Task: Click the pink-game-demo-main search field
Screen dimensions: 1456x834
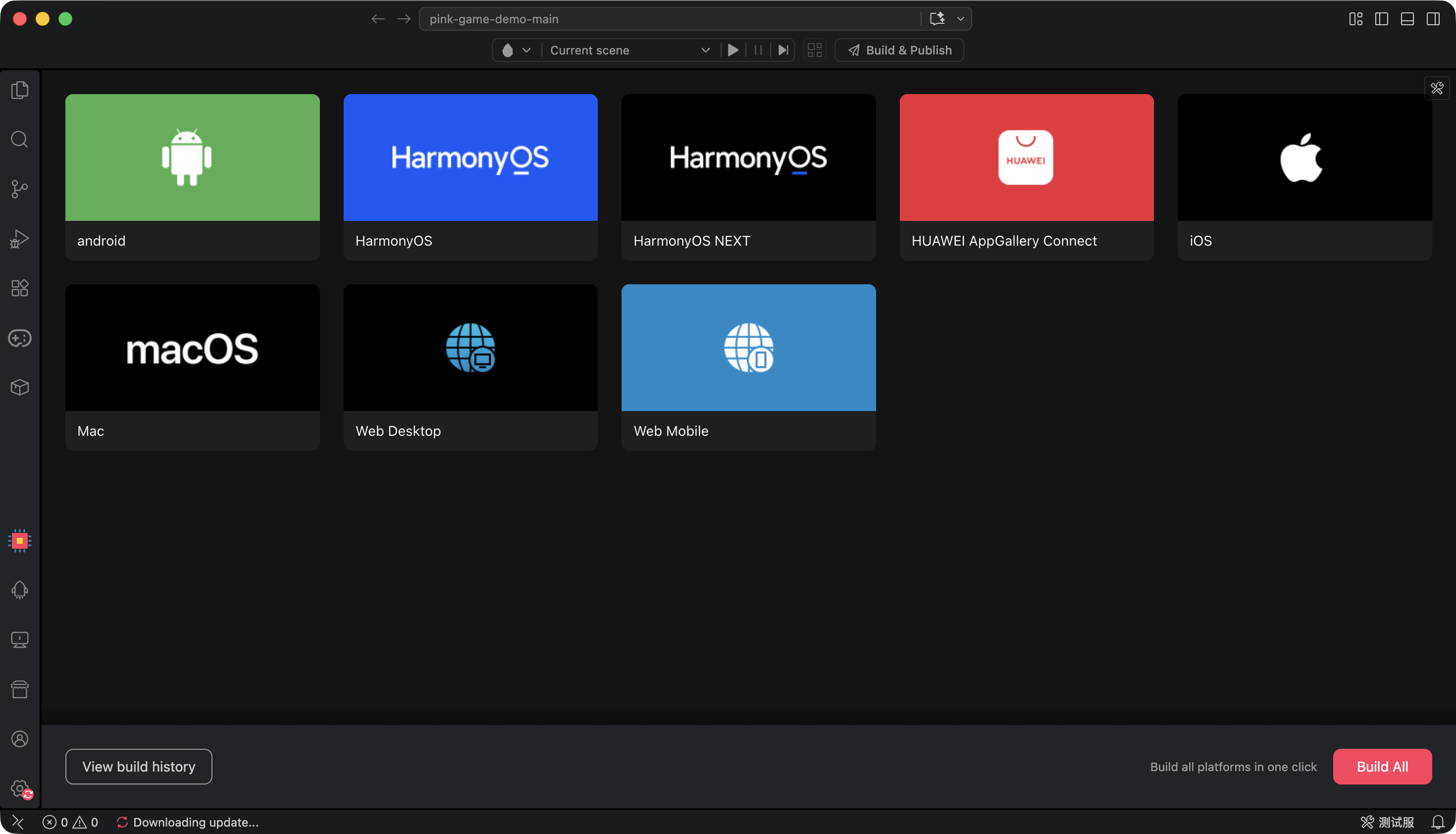Action: click(670, 19)
